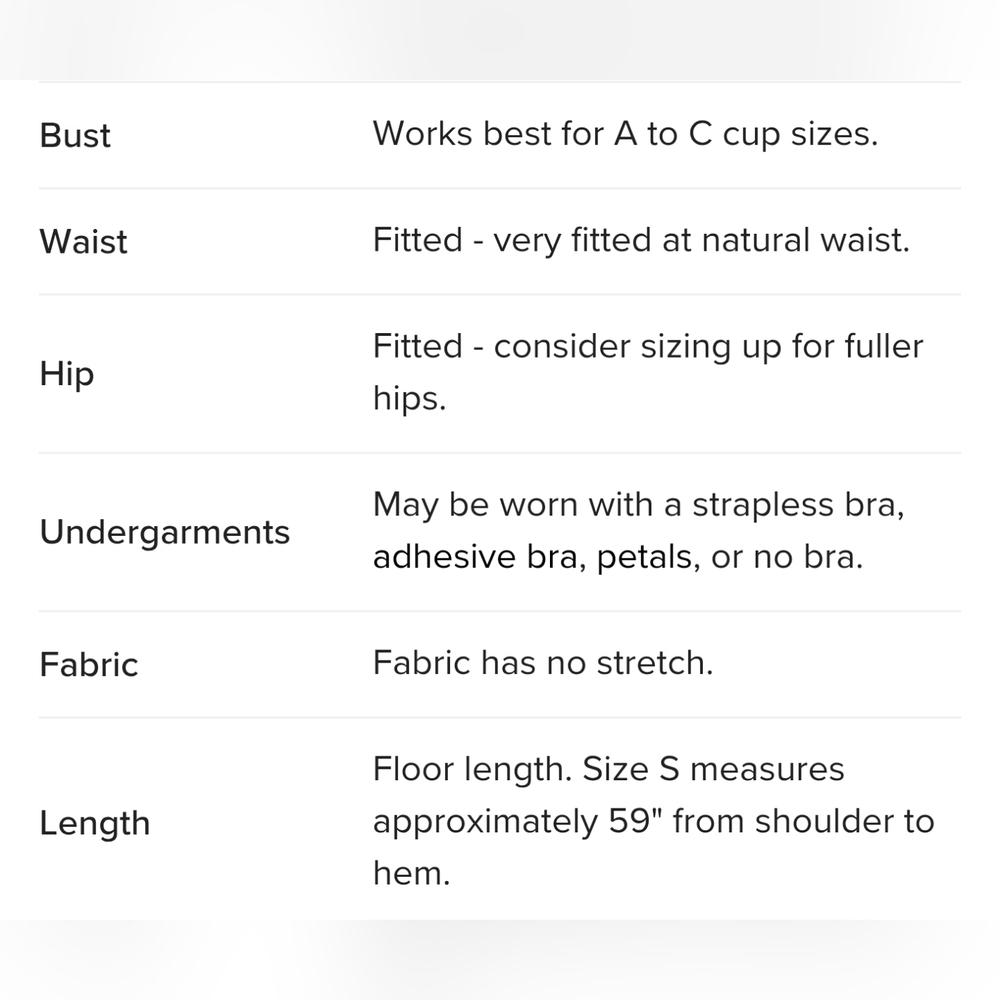Click the 'A to C' cup size text
This screenshot has height=1000, width=1000.
(x=663, y=134)
